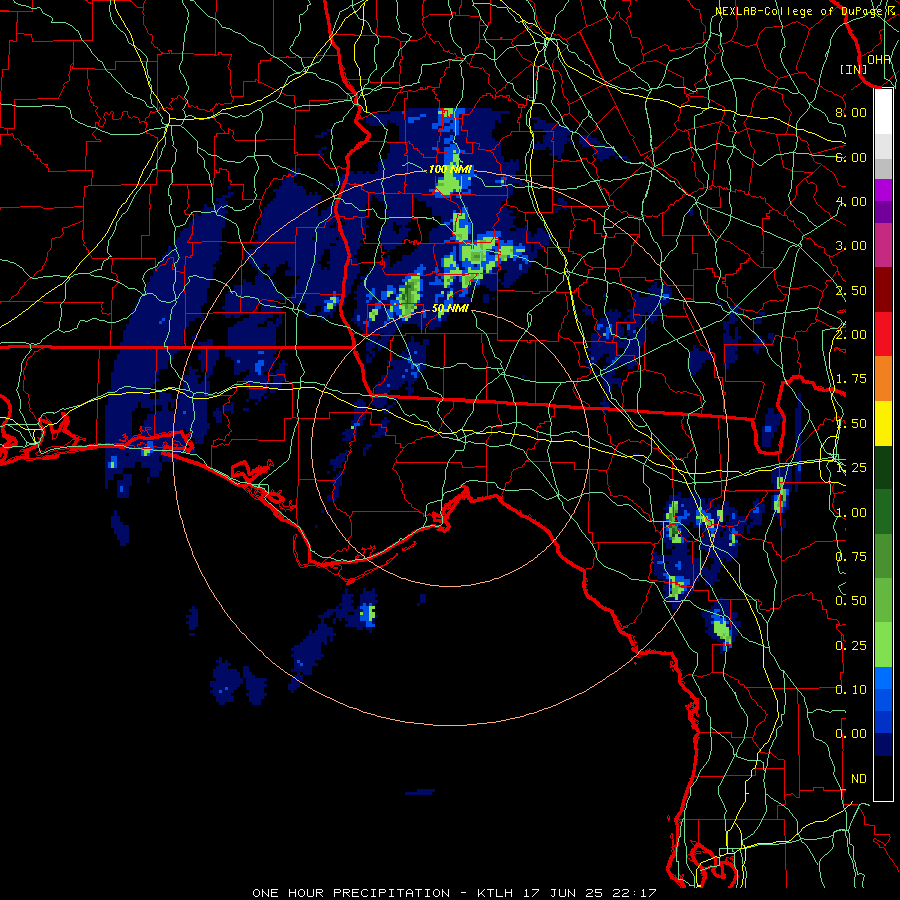This screenshot has width=900, height=900.
Task: Select the 6.00 inch scale value
Action: [851, 157]
